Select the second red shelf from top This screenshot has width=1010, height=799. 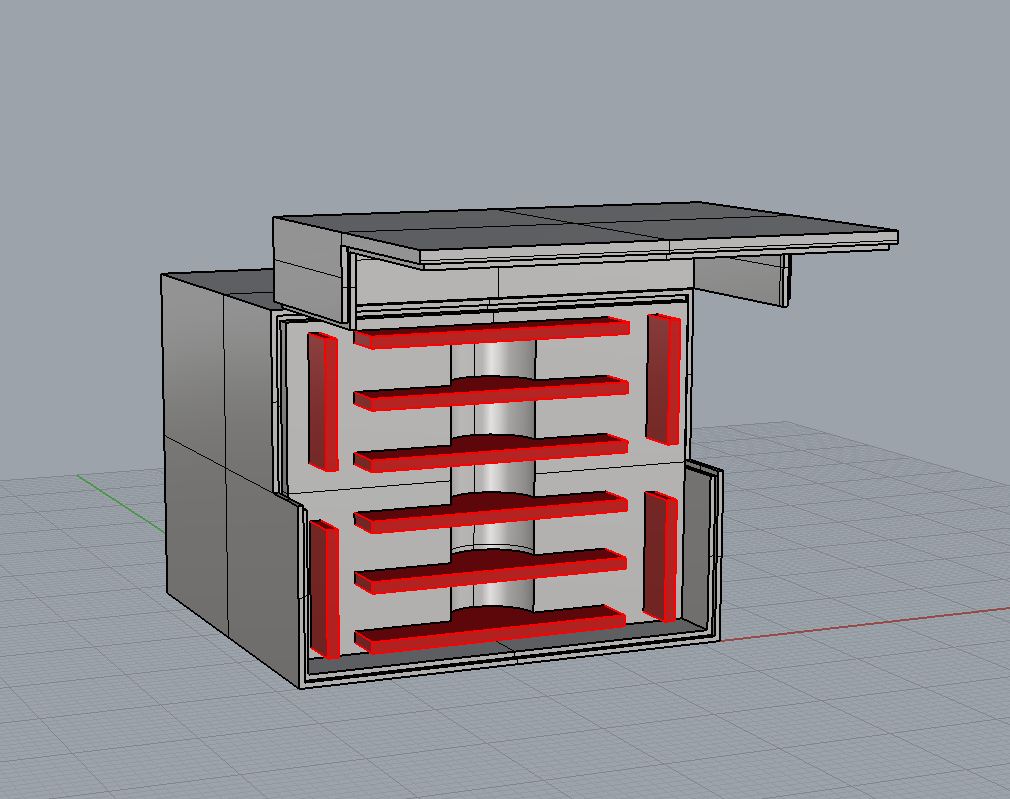click(x=491, y=393)
